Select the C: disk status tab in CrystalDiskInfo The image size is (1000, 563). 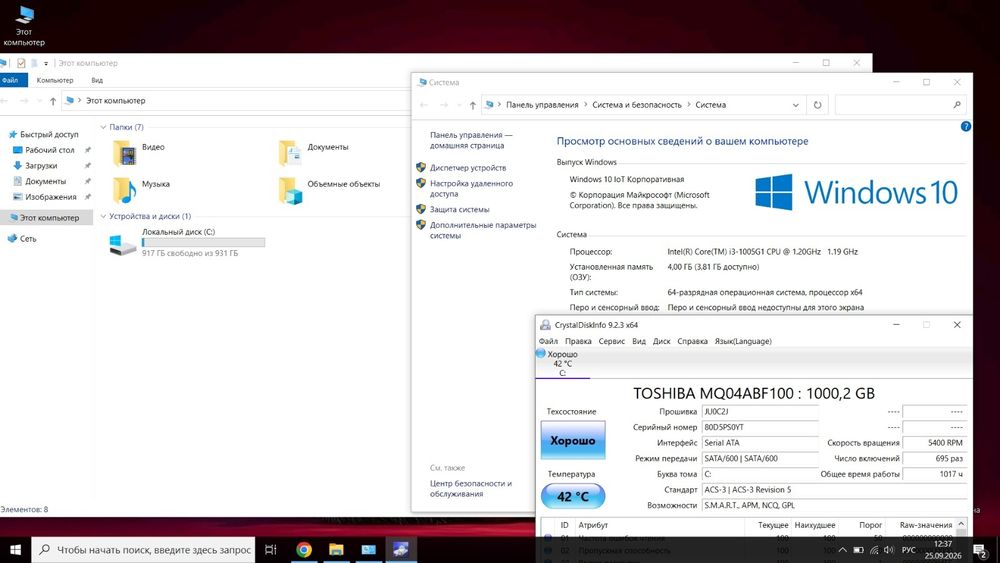click(562, 363)
